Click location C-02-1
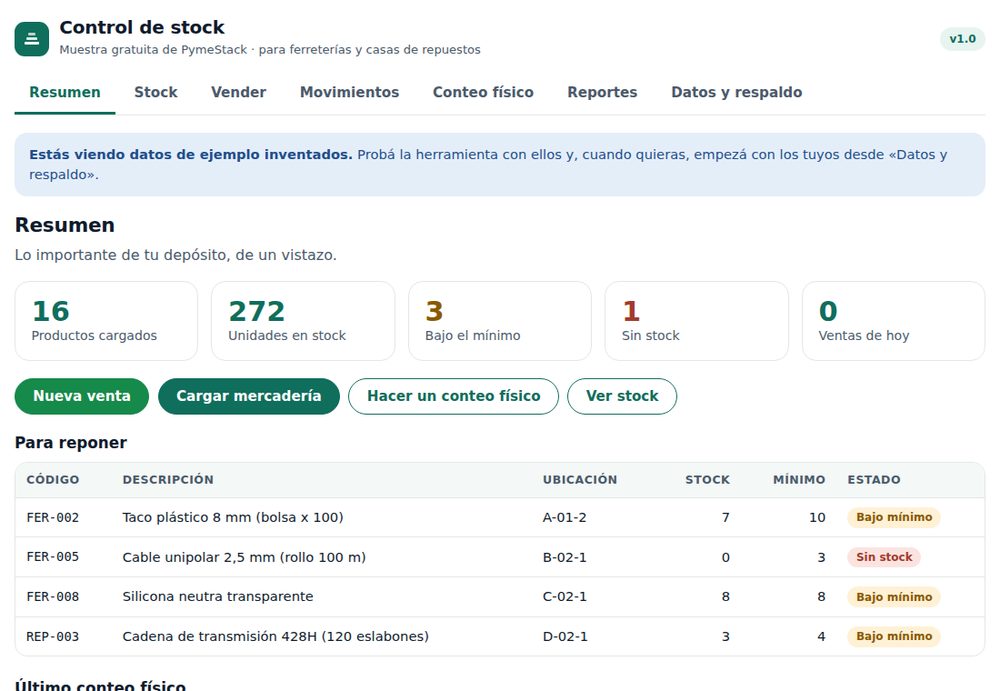 pyautogui.click(x=564, y=597)
